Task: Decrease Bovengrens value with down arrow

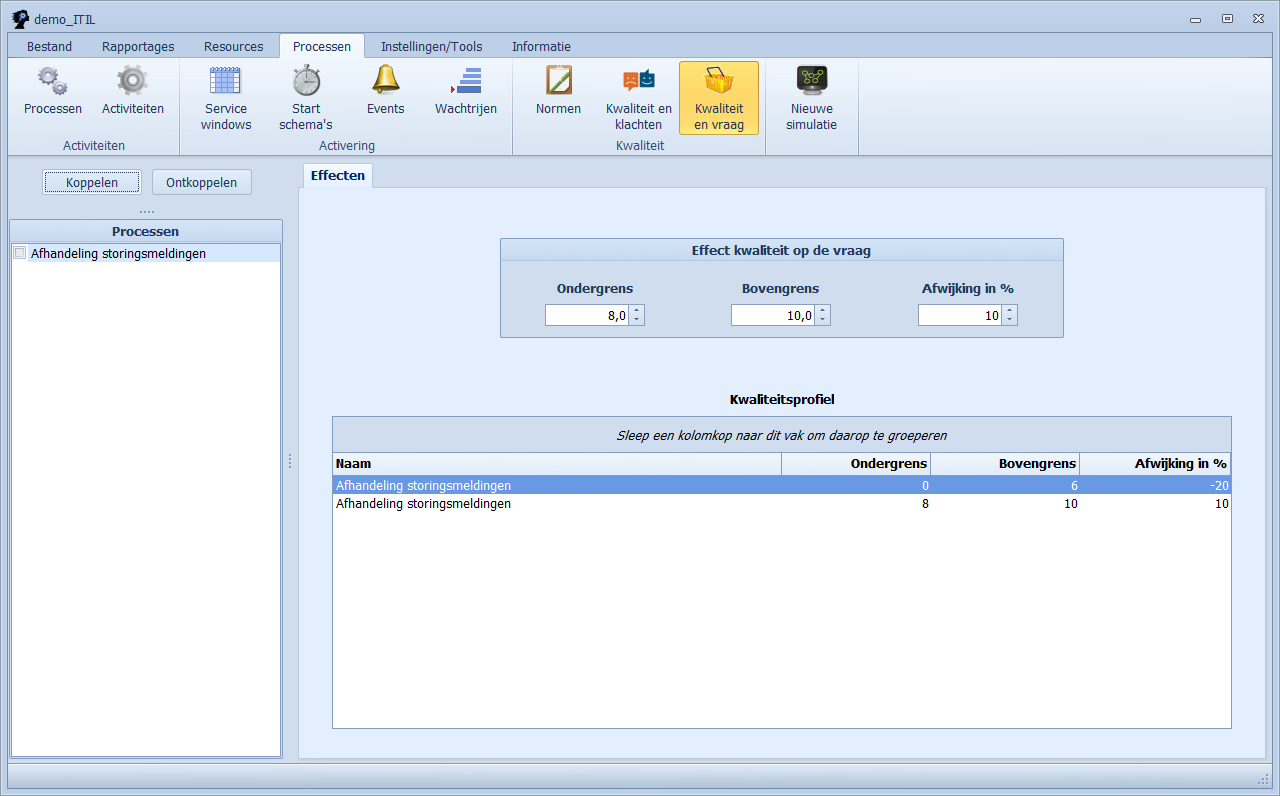Action: (823, 320)
